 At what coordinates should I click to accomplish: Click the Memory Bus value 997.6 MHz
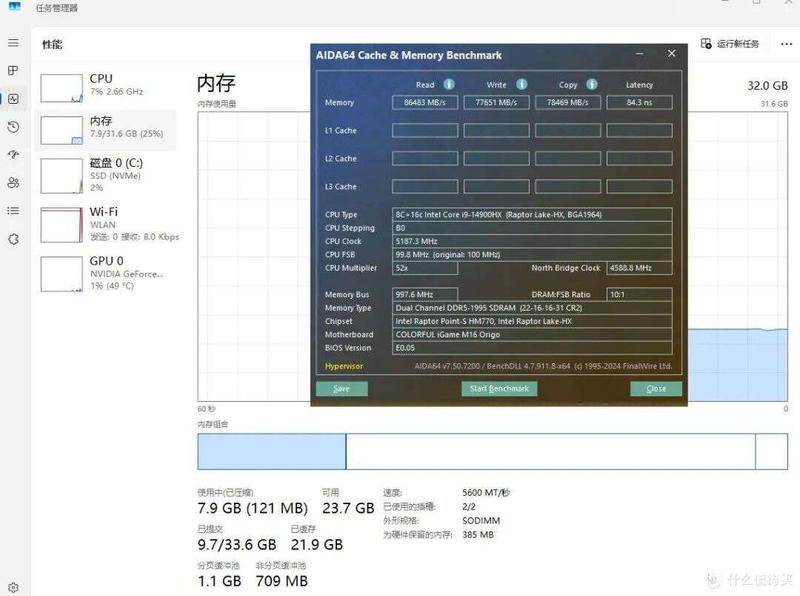[424, 294]
